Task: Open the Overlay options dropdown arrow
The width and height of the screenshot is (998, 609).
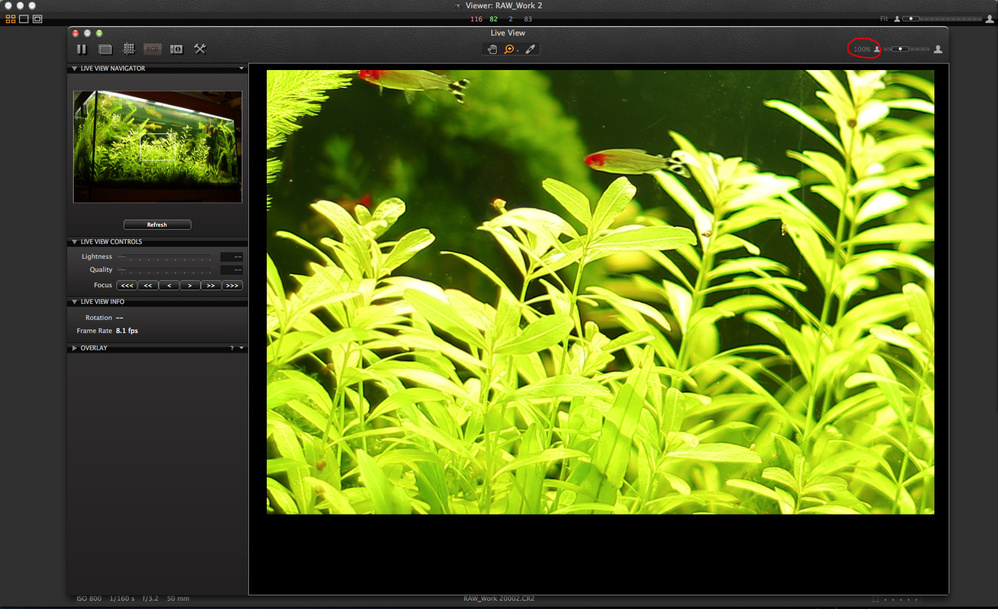Action: 241,348
